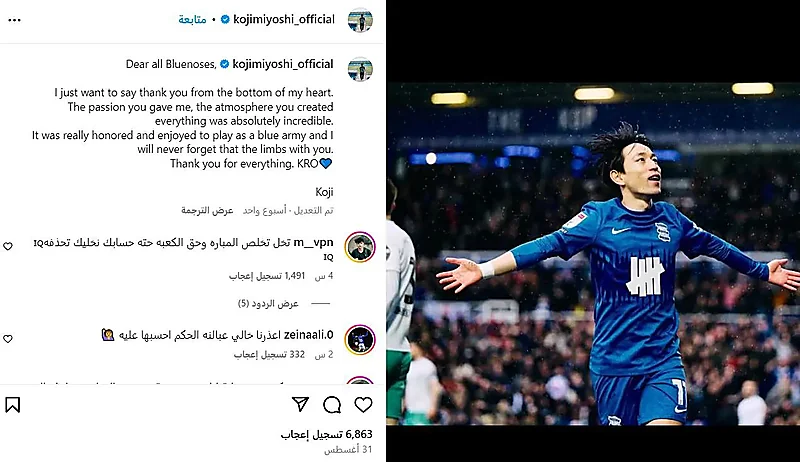Open kojimiyoshi_official header profile picture
Viewport: 800px width, 462px height.
click(x=360, y=20)
